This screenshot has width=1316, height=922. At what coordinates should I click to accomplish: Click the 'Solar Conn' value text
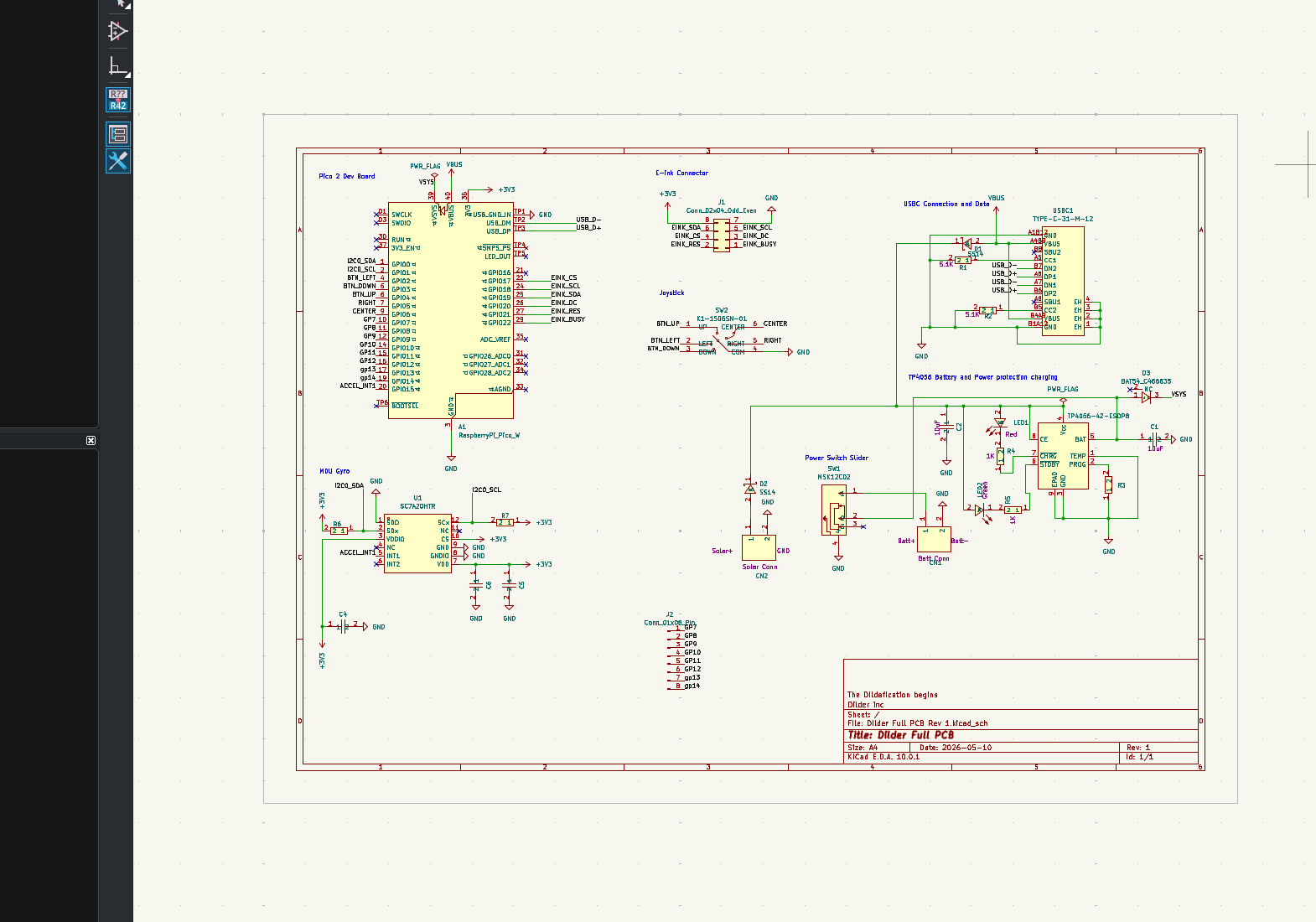(x=759, y=567)
